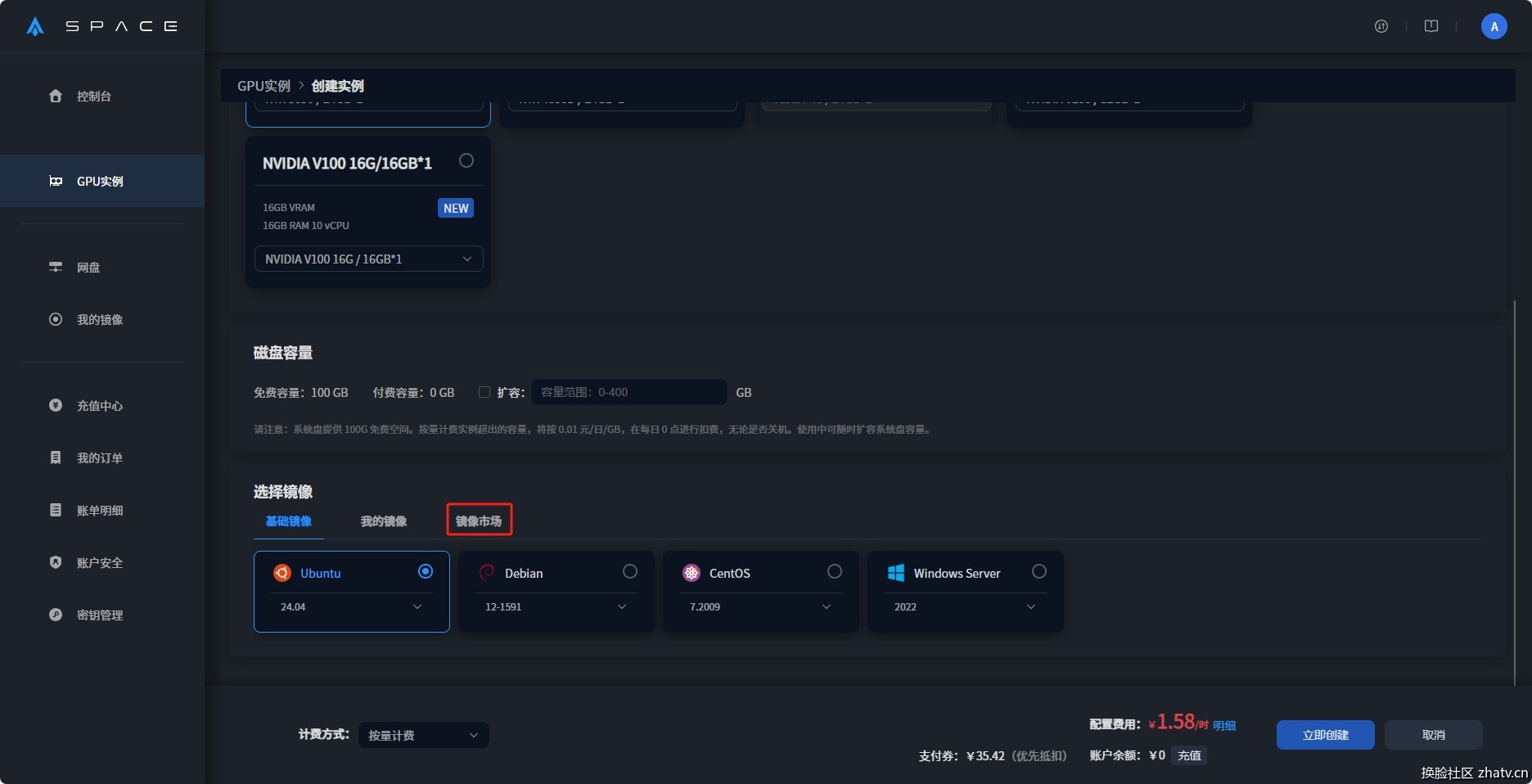Select the CentOS image radio button
The width and height of the screenshot is (1532, 784).
[835, 571]
